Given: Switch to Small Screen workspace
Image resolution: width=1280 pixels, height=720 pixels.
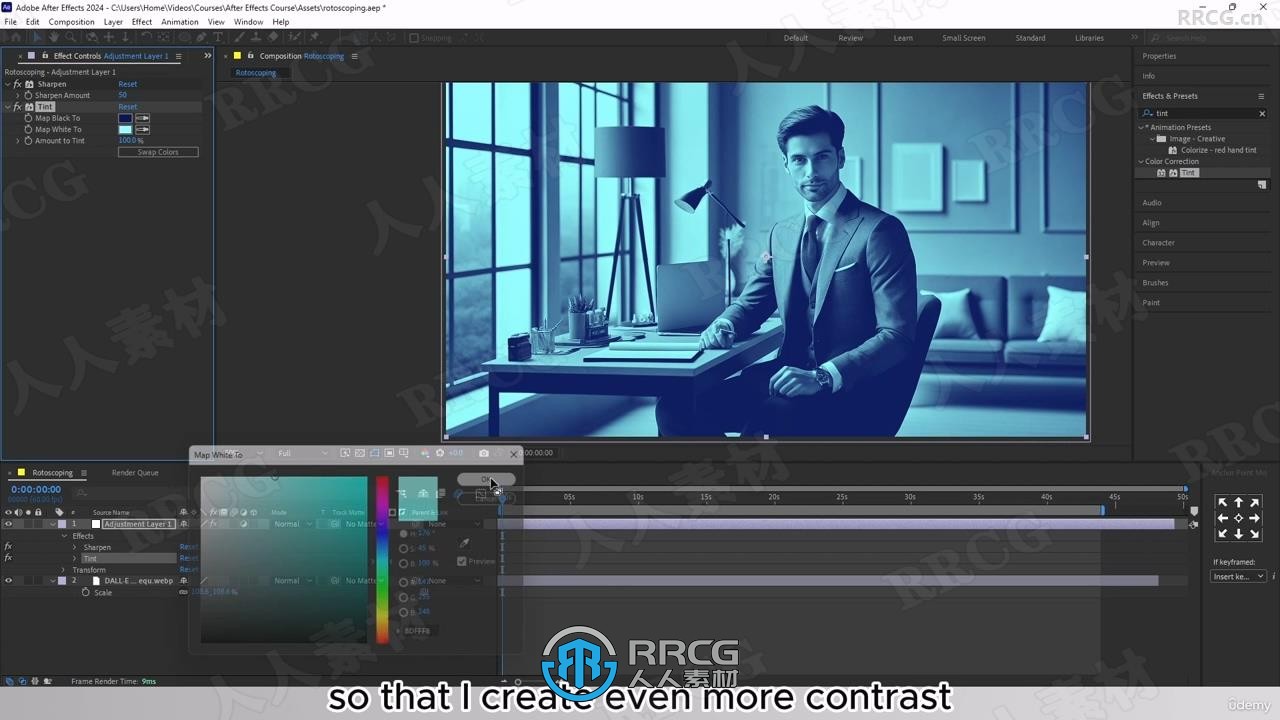Looking at the screenshot, I should (964, 38).
